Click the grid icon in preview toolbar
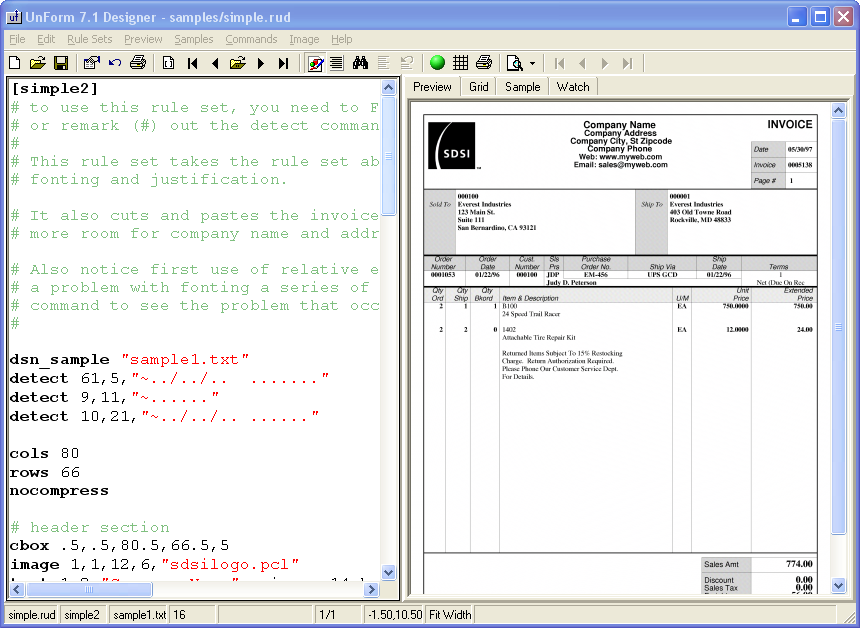Viewport: 860px width, 628px height. pos(461,63)
